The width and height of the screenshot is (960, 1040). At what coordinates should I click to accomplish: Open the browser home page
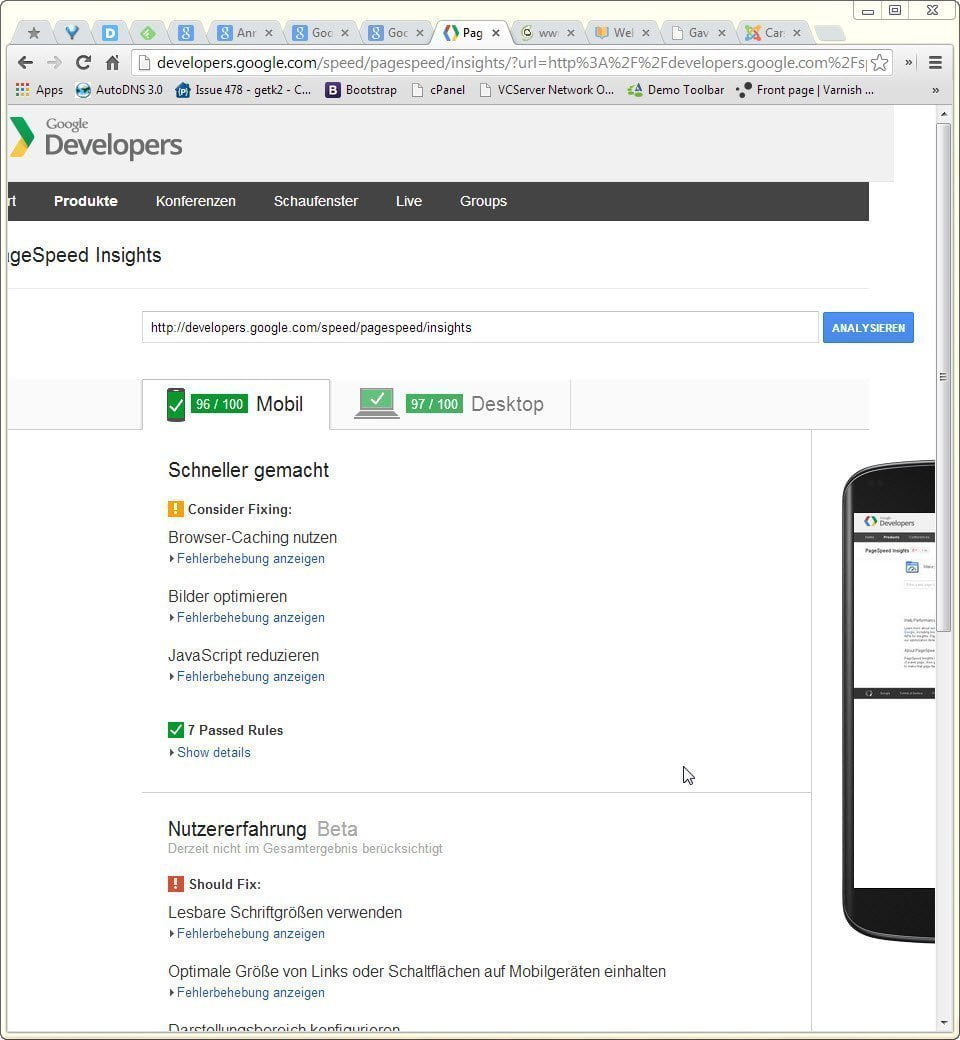(113, 62)
